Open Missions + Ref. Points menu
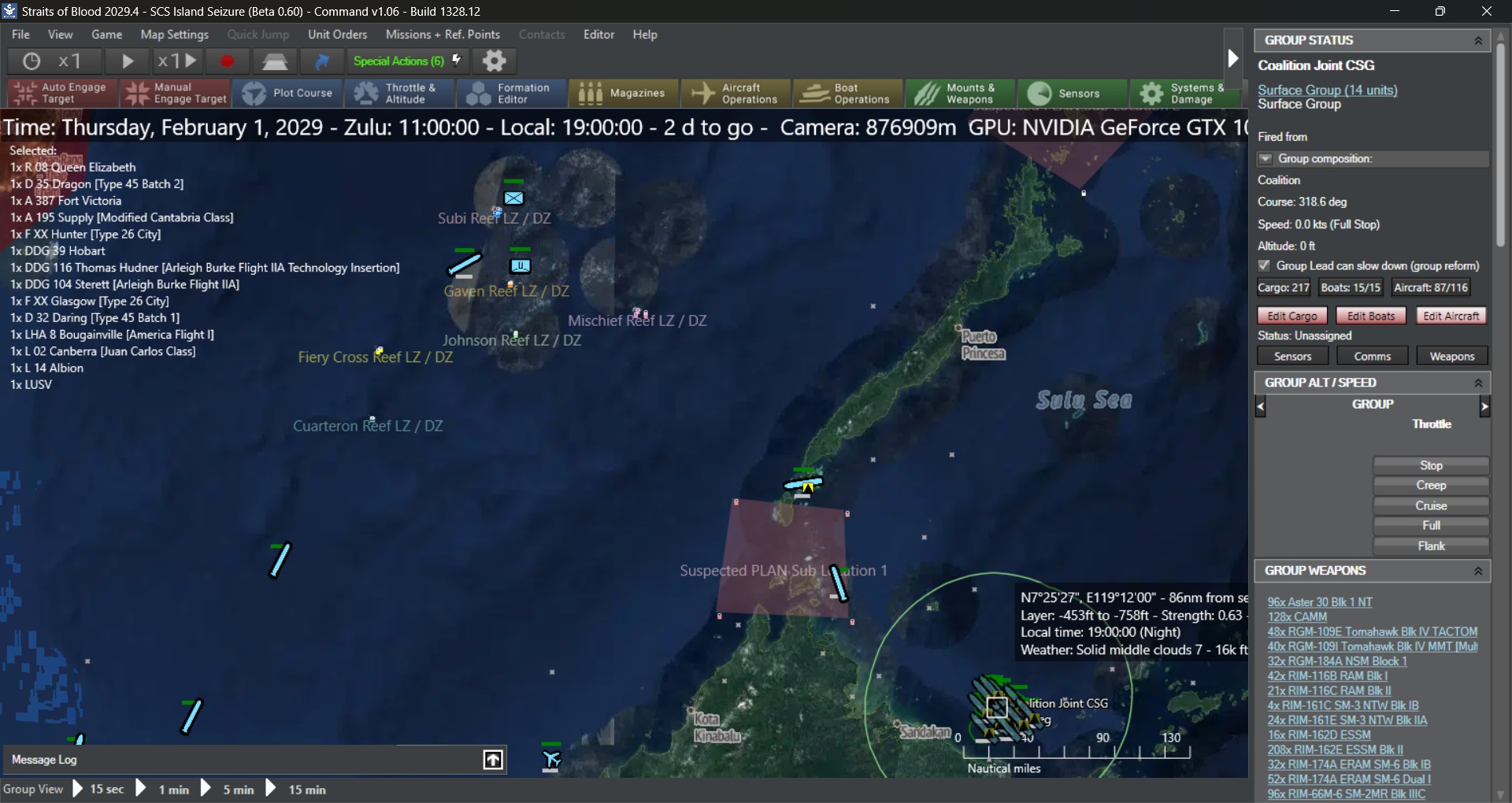Image resolution: width=1512 pixels, height=803 pixels. click(x=443, y=35)
